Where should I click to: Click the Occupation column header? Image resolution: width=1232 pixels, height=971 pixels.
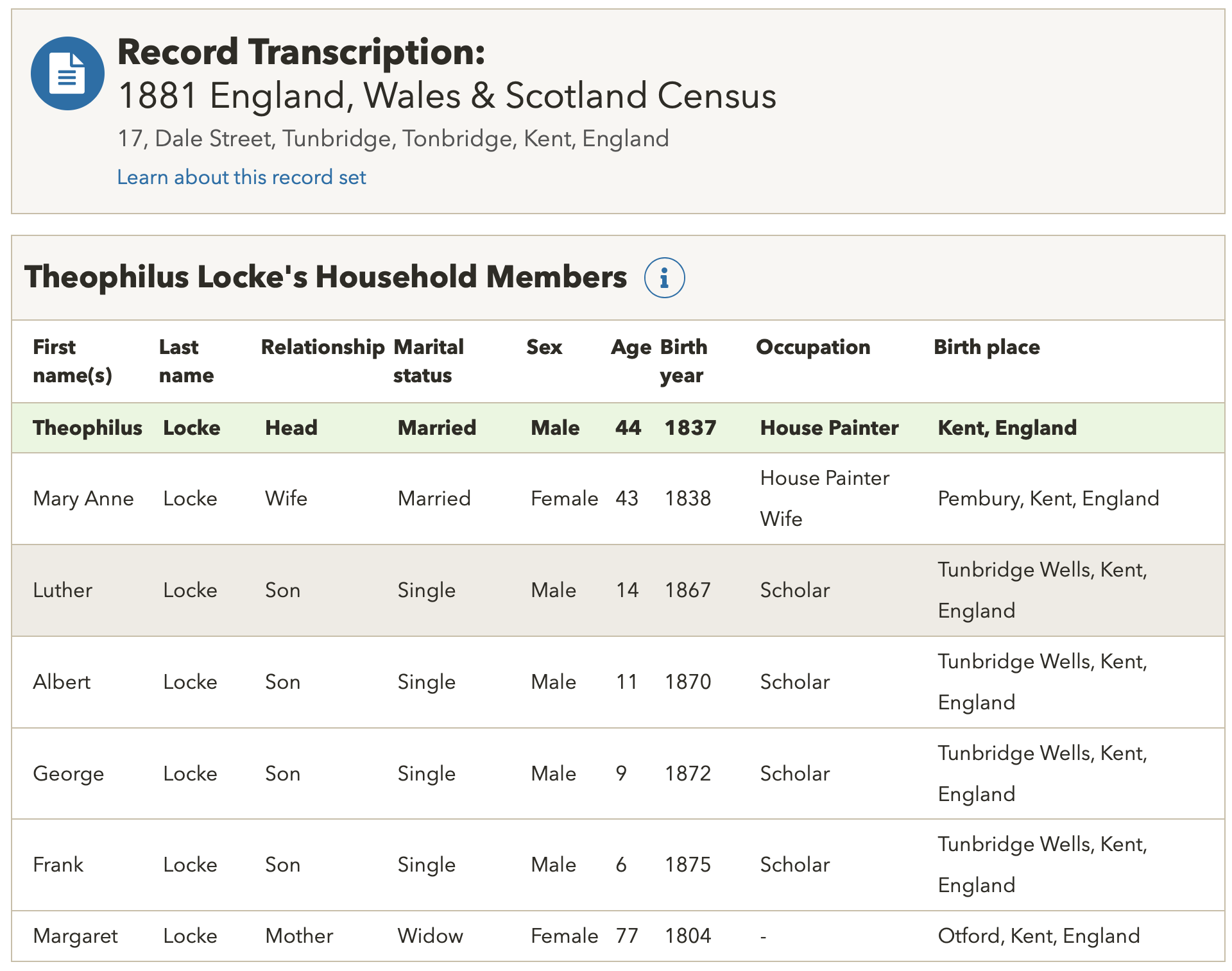[x=813, y=347]
